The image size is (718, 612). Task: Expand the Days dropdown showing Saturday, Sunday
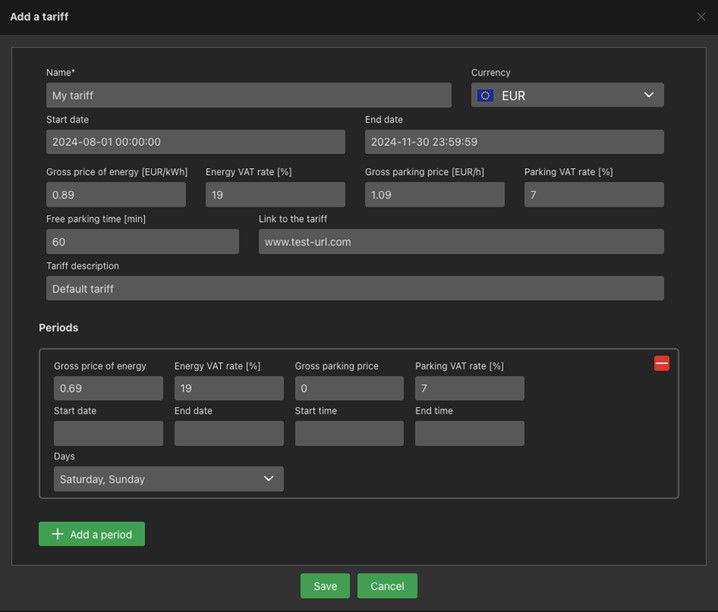[168, 479]
